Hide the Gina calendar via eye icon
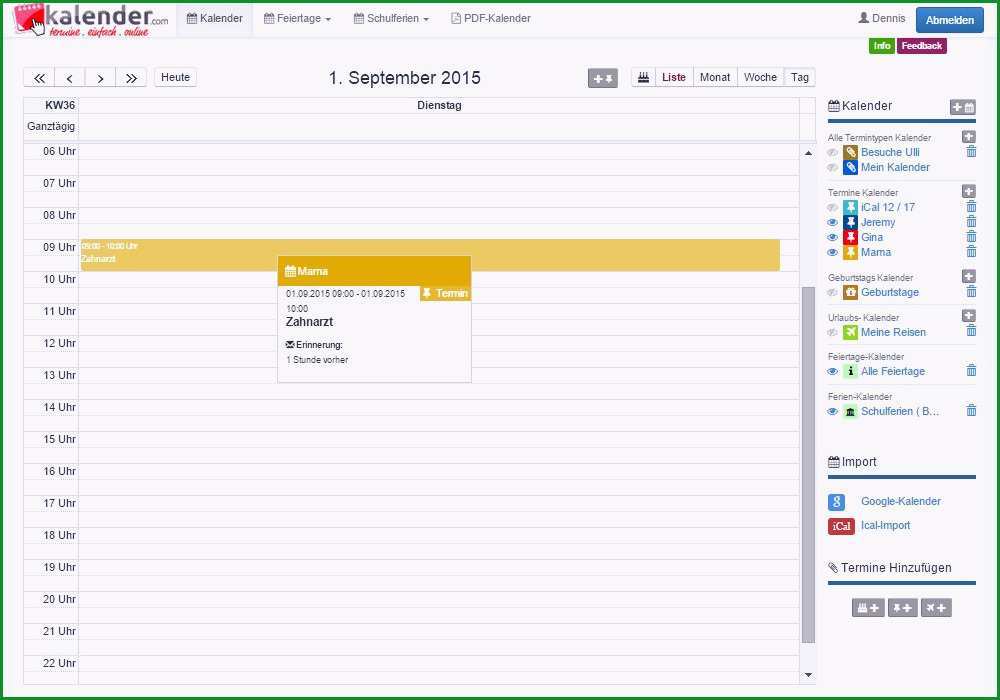 point(832,237)
